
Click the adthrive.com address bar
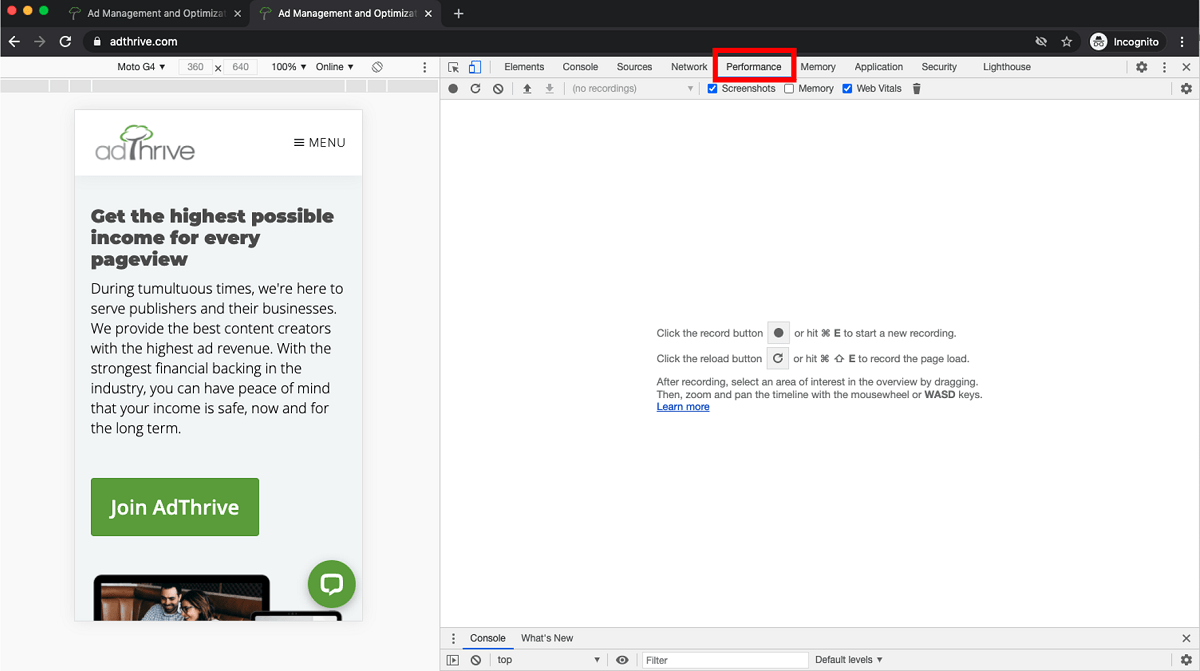click(x=555, y=42)
